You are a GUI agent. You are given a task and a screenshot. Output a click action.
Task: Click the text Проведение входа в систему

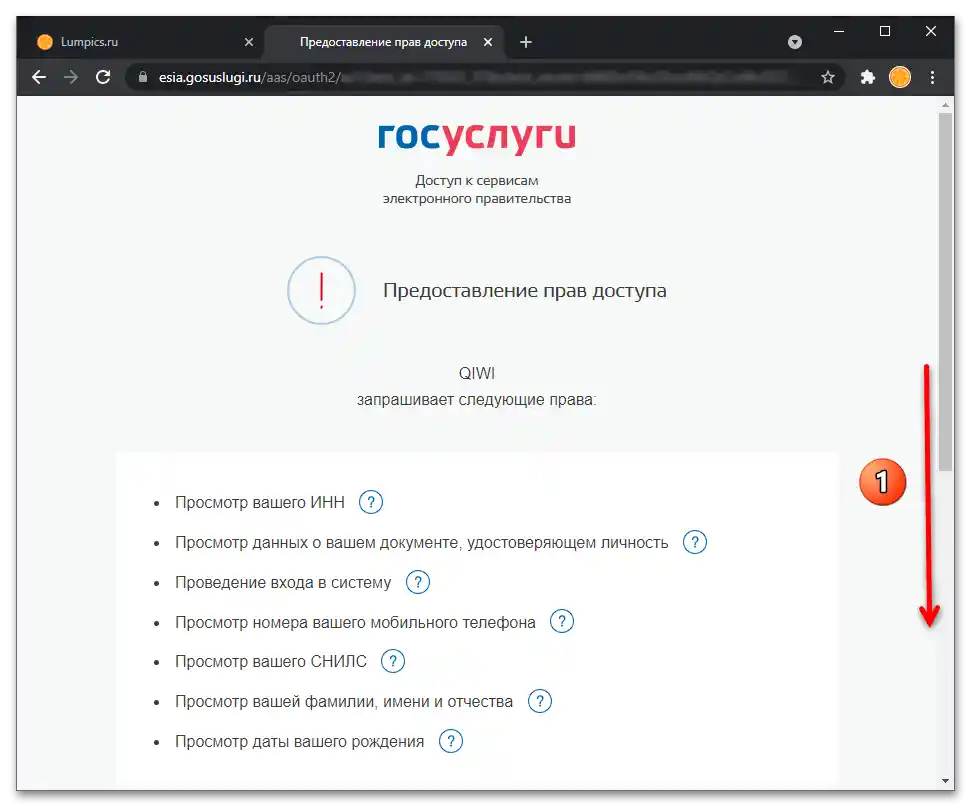283,583
